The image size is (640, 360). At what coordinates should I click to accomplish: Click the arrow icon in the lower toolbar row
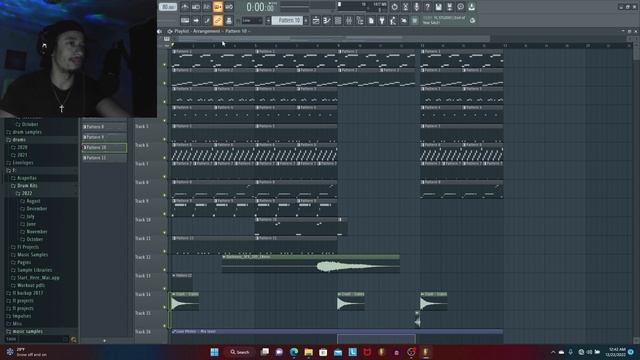(196, 20)
